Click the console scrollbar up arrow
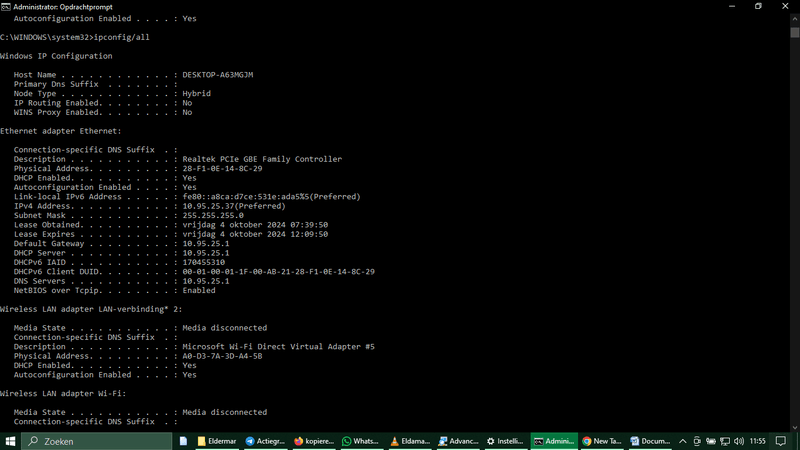The height and width of the screenshot is (450, 800). pyautogui.click(x=795, y=19)
